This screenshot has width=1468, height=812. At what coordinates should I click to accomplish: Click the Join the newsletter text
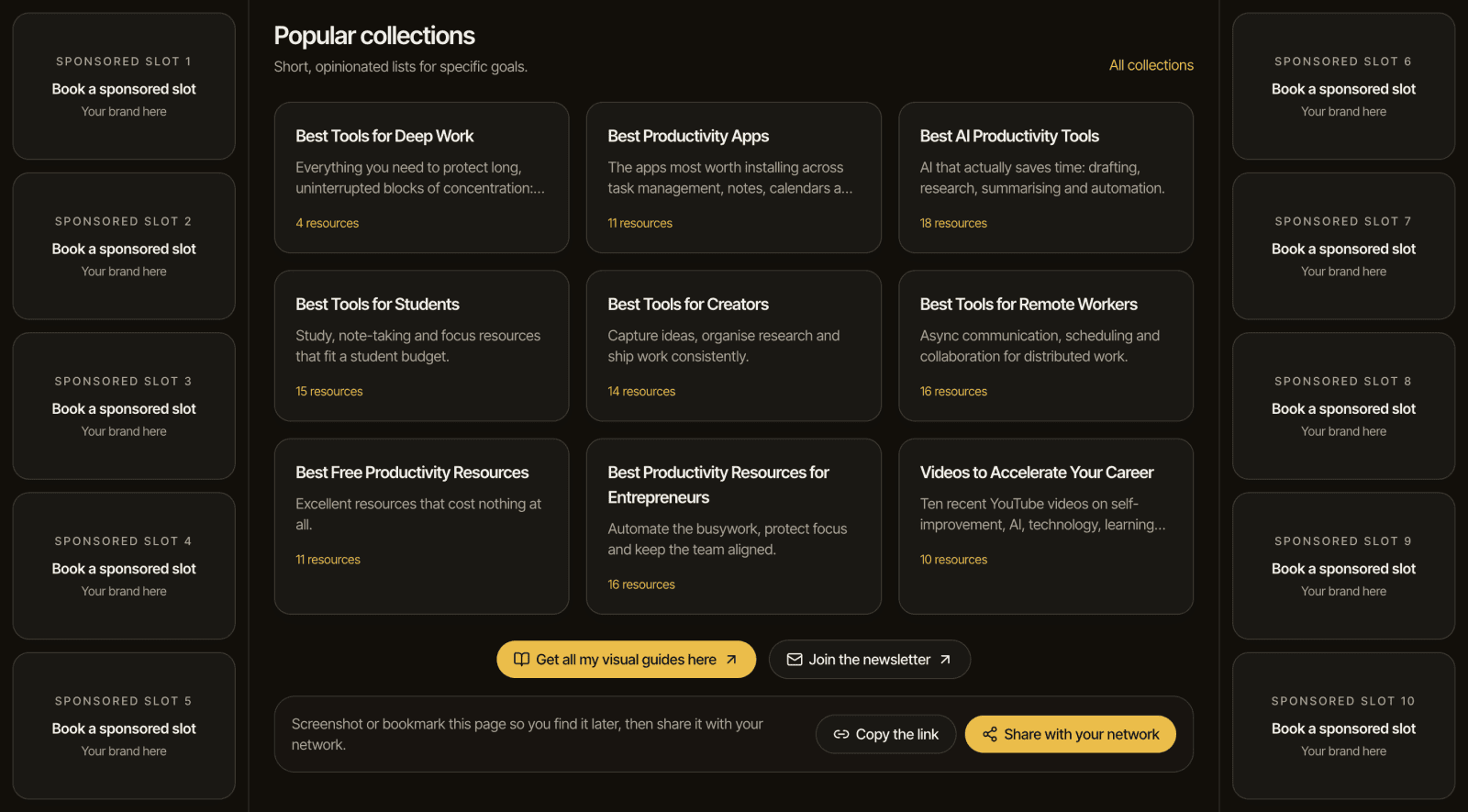[869, 660]
